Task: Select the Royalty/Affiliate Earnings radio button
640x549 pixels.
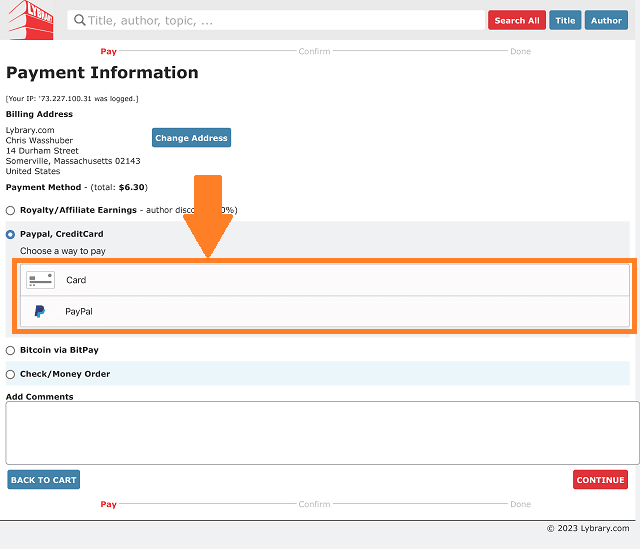Action: pyautogui.click(x=11, y=211)
